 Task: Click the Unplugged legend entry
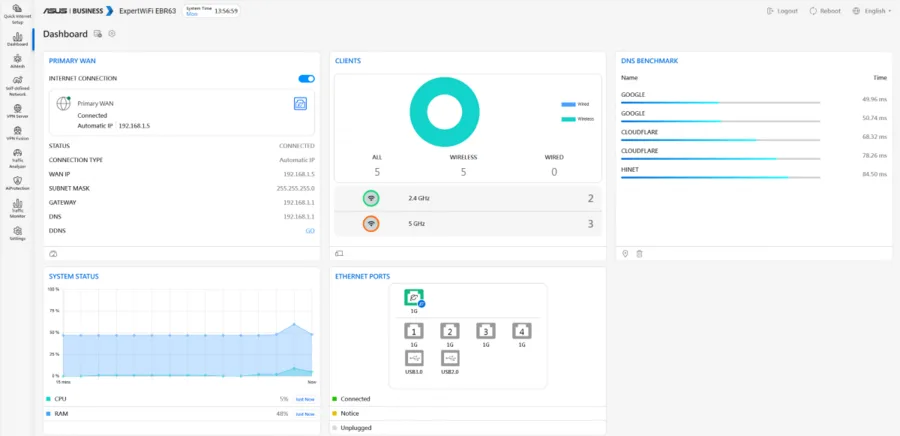coord(352,428)
